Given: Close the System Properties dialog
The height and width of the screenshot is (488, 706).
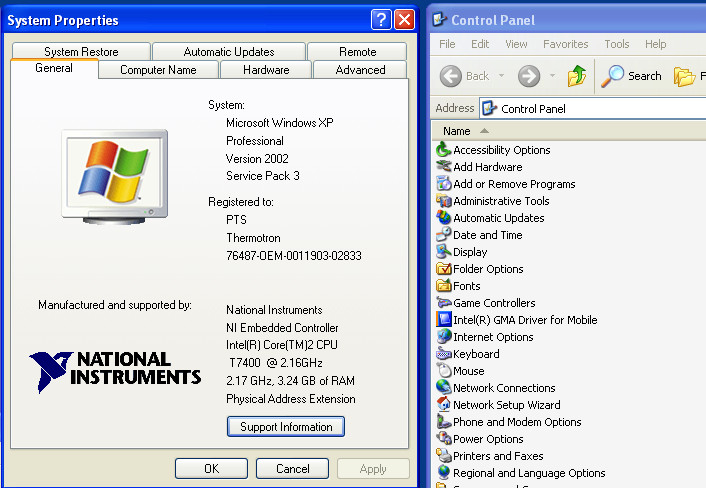Looking at the screenshot, I should (404, 20).
